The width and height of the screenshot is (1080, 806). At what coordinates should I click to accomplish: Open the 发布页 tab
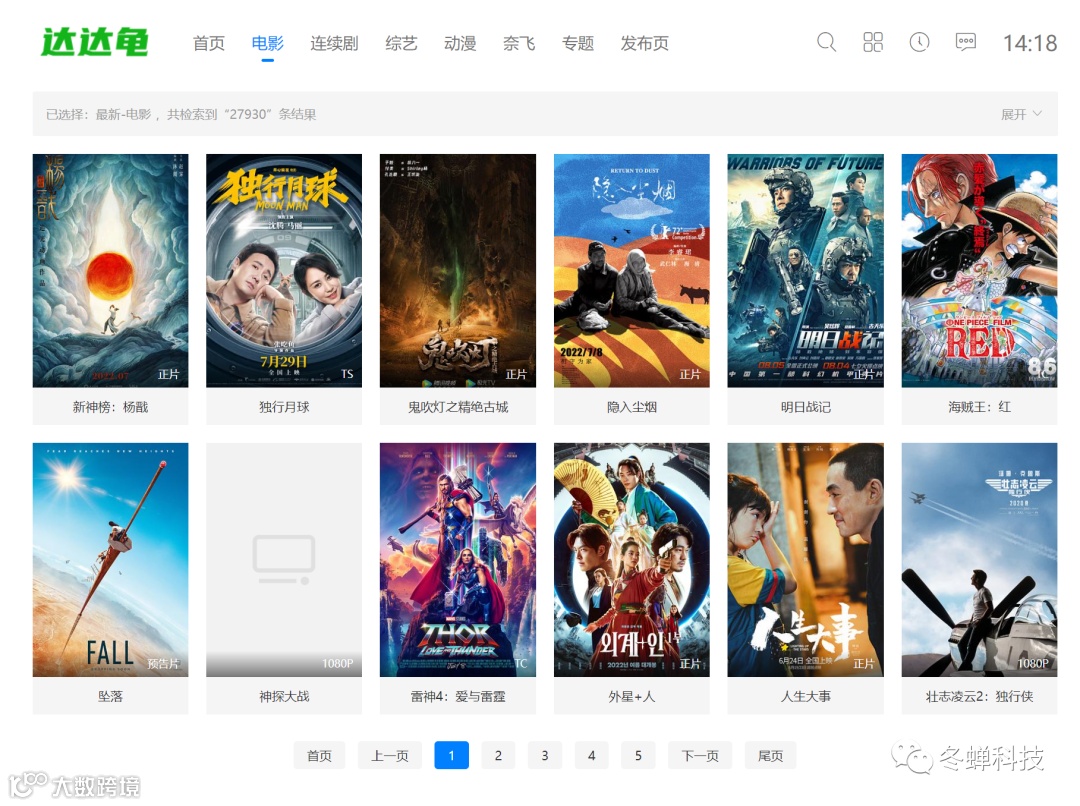pyautogui.click(x=644, y=43)
